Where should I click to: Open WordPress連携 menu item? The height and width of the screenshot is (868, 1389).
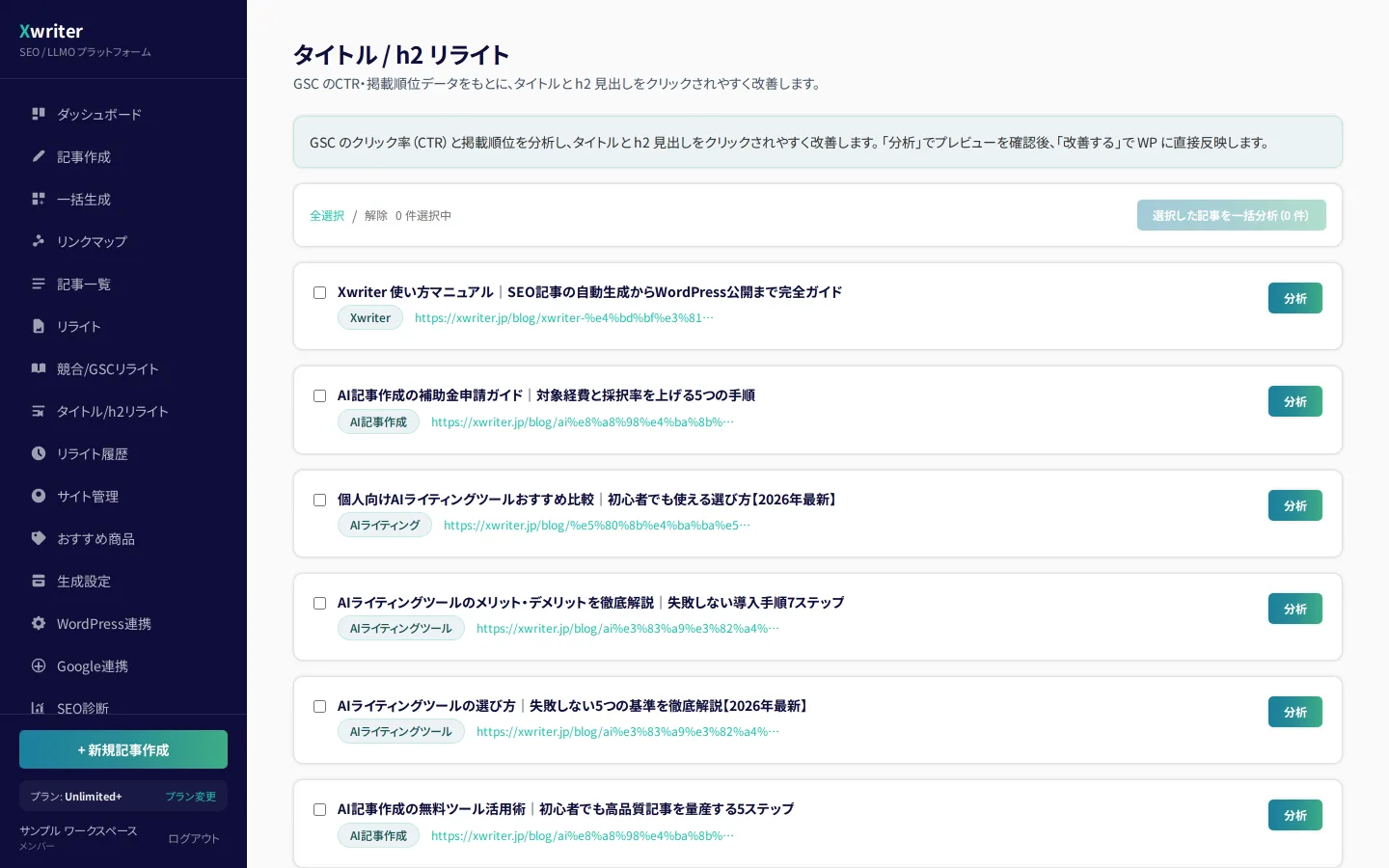[123, 623]
